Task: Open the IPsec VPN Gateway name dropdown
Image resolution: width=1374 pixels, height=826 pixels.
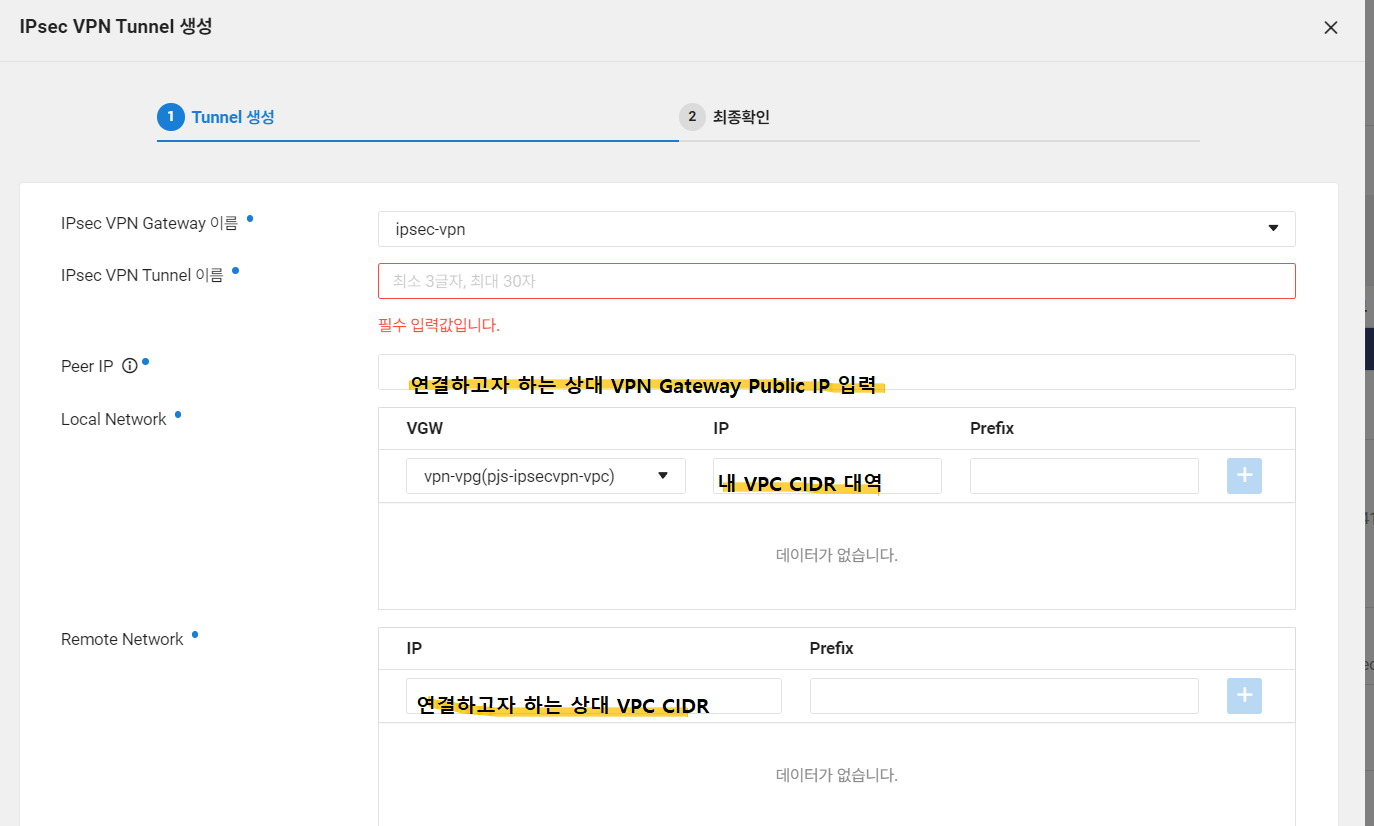Action: [x=836, y=229]
